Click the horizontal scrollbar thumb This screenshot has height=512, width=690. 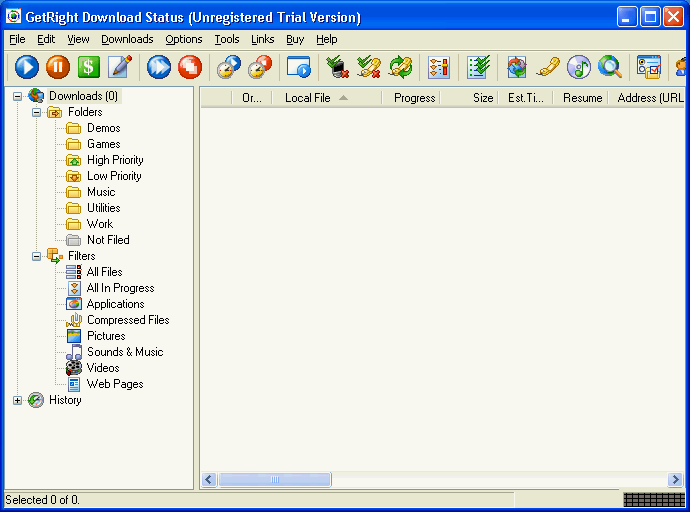point(275,479)
